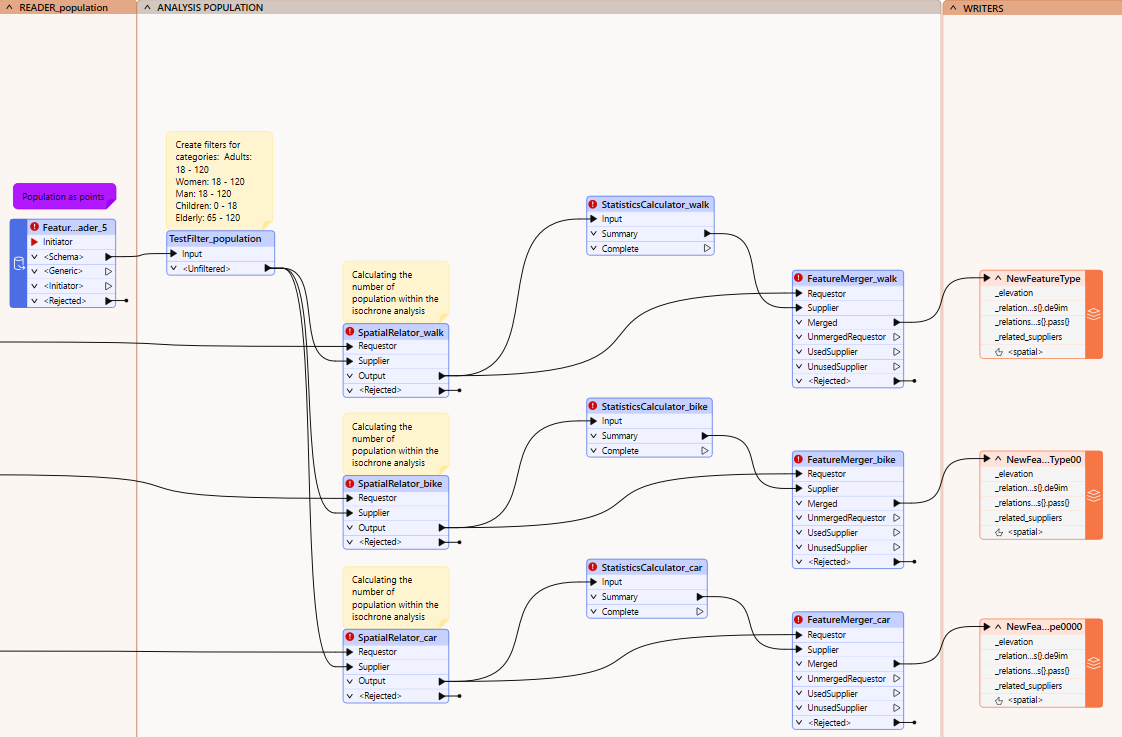Click the Requestor port label on SpatialRelator_bike
Viewport: 1122px width, 737px height.
point(377,498)
